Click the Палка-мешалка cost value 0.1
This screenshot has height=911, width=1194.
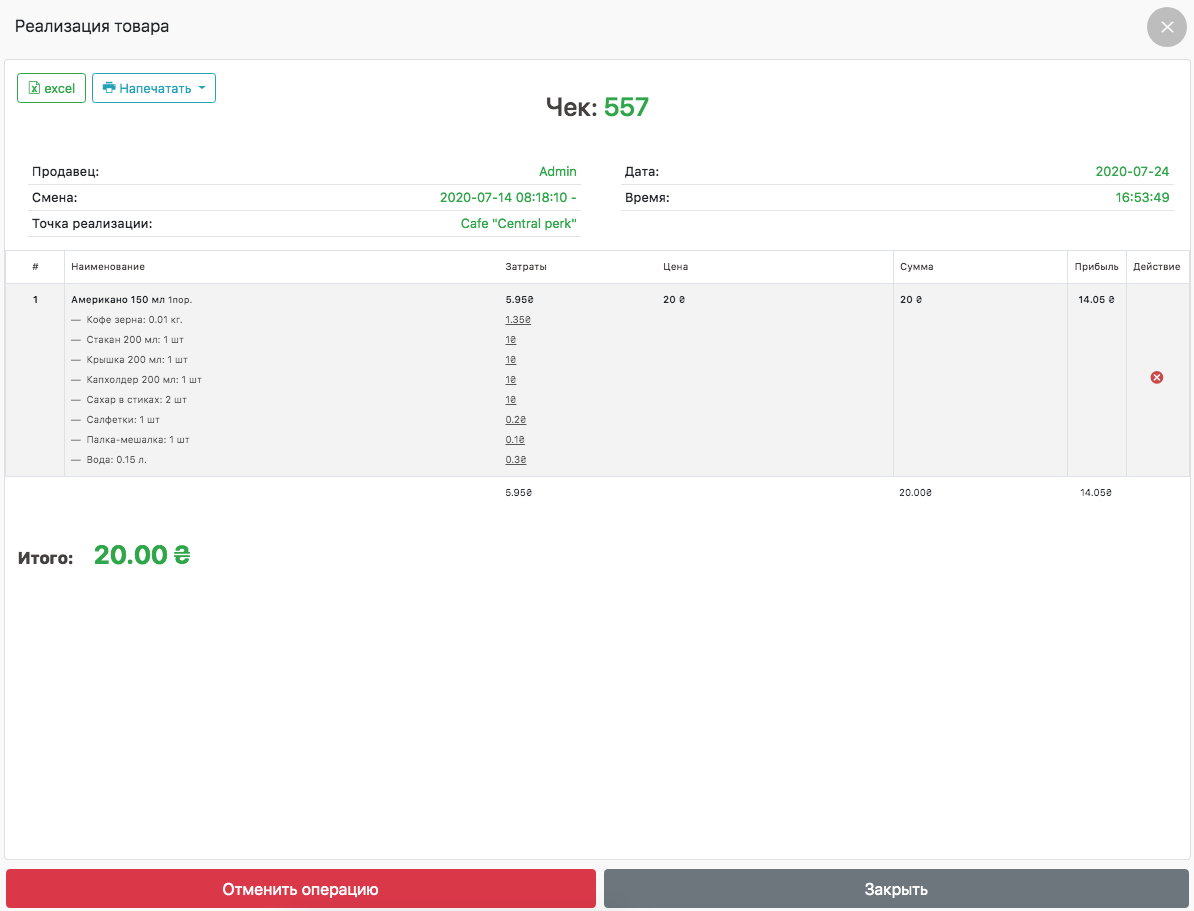[515, 440]
